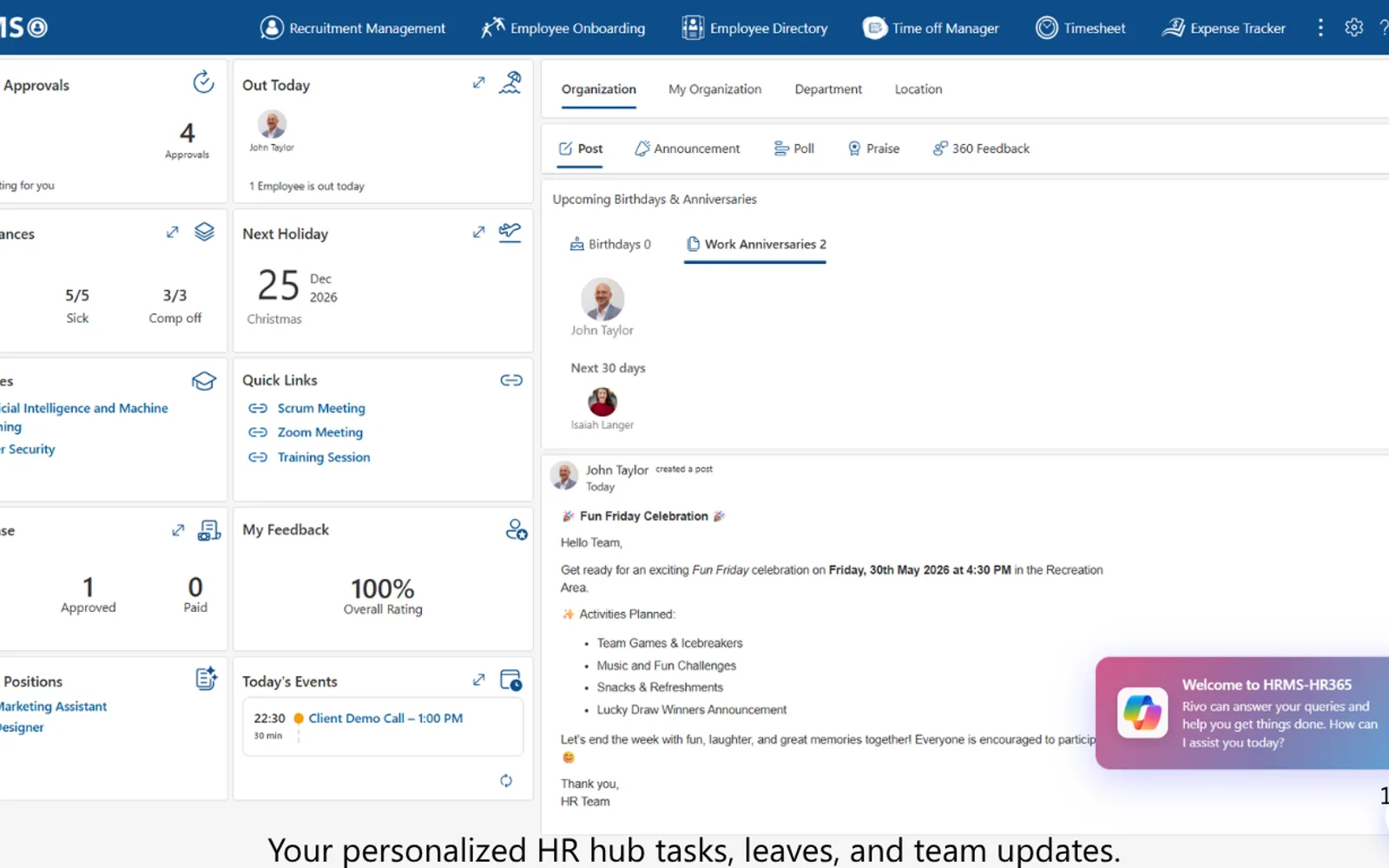Open Employee Onboarding in the navigation bar
Viewport: 1389px width, 868px height.
pyautogui.click(x=563, y=28)
